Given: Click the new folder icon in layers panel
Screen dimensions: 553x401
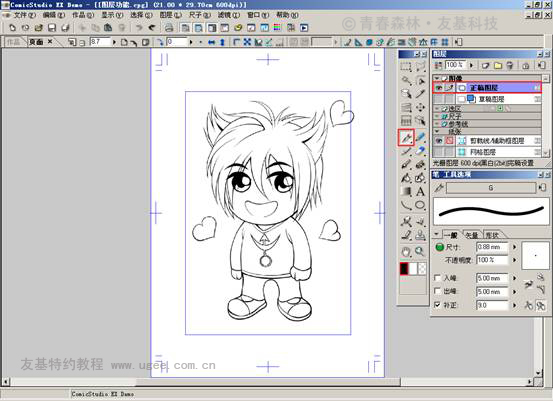Looking at the screenshot, I should [x=498, y=65].
